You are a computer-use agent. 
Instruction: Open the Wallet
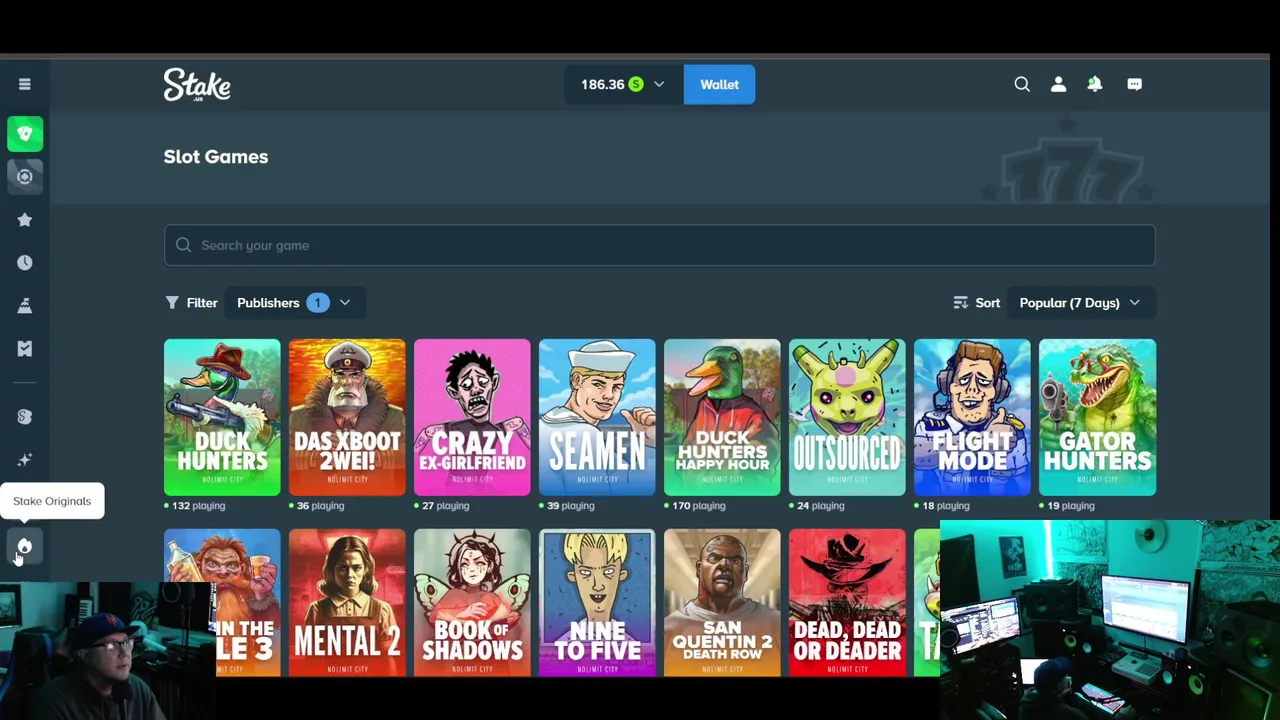coord(720,85)
